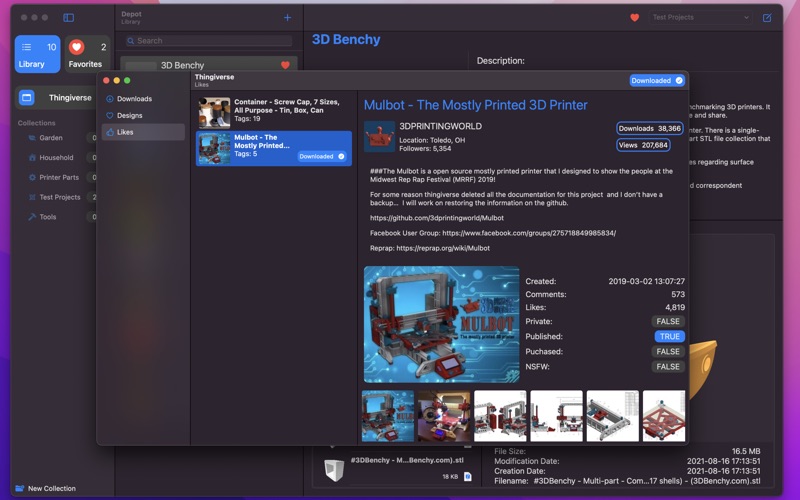Click the STL file cube icon in Depot window
Screen dimensions: 800x500
tap(334, 470)
